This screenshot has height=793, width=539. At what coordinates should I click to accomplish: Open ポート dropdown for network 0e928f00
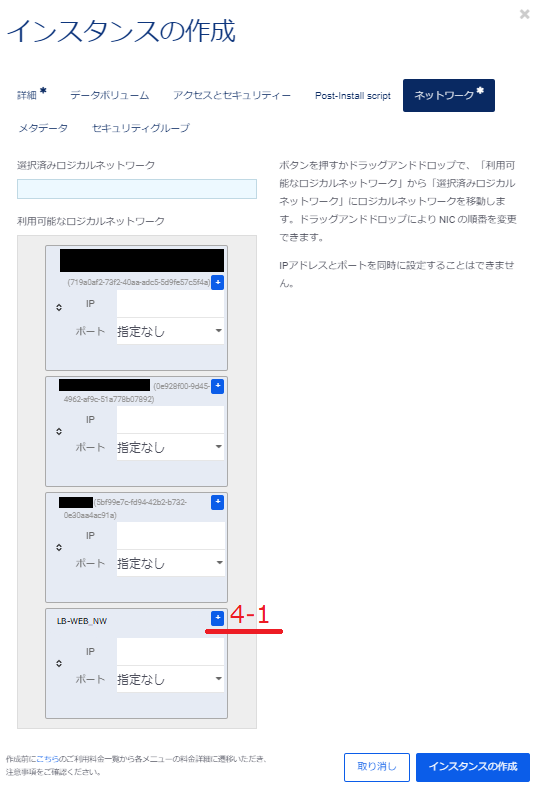pos(170,447)
